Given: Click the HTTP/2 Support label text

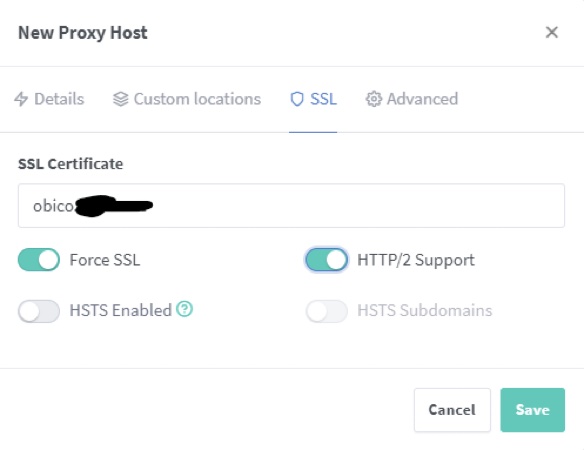Looking at the screenshot, I should pyautogui.click(x=416, y=260).
